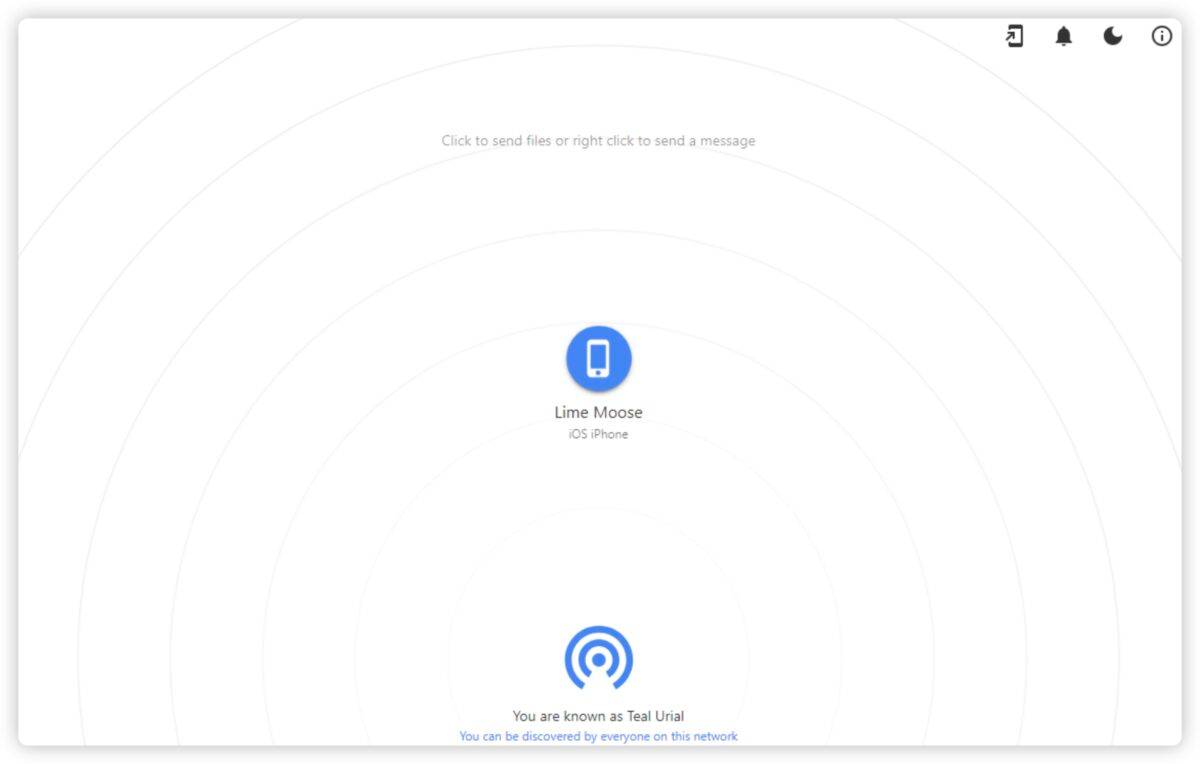Enable notifications with the bell icon
The image size is (1200, 764).
[x=1064, y=37]
